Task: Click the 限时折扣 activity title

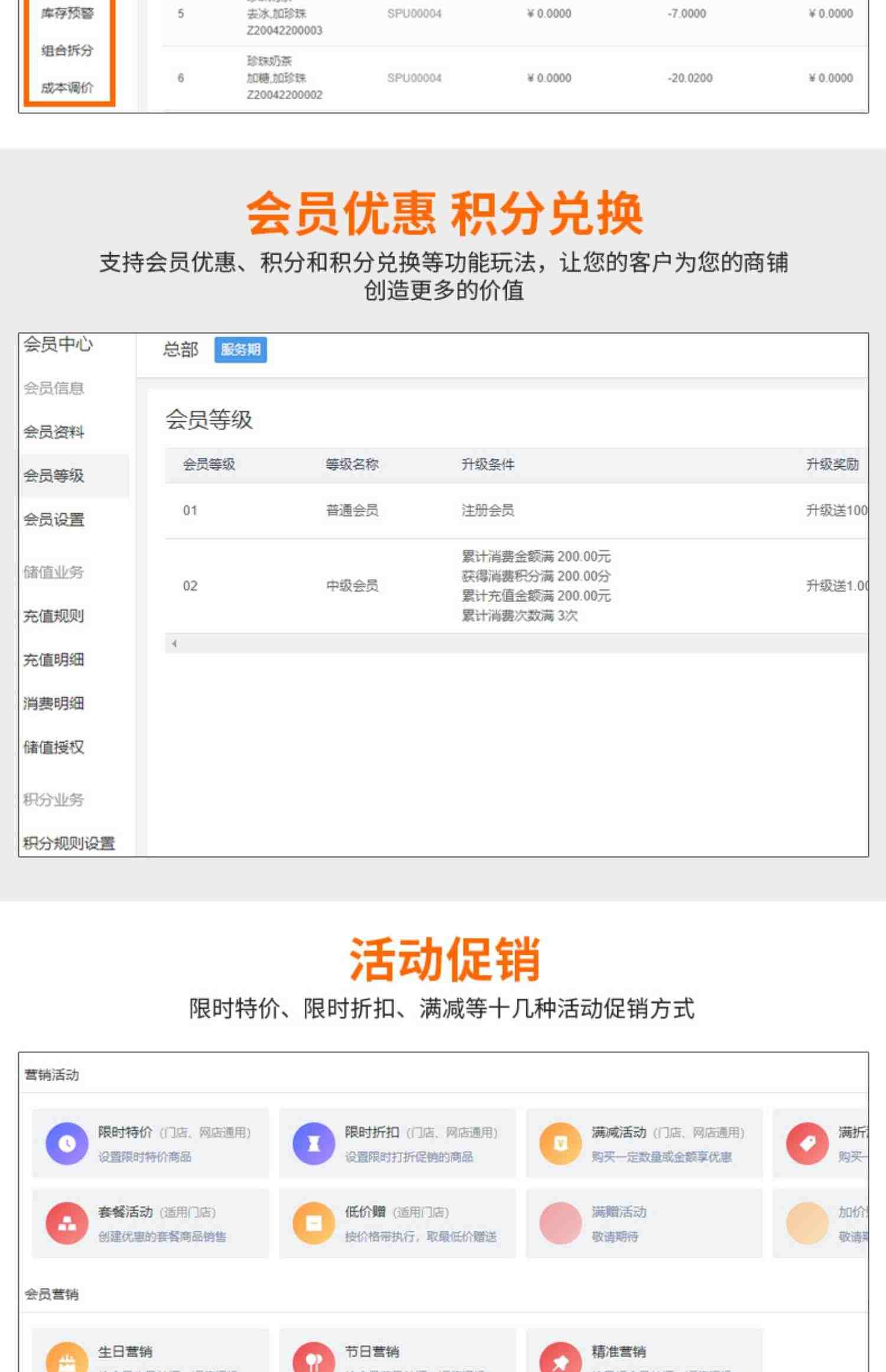Action: point(372,1132)
